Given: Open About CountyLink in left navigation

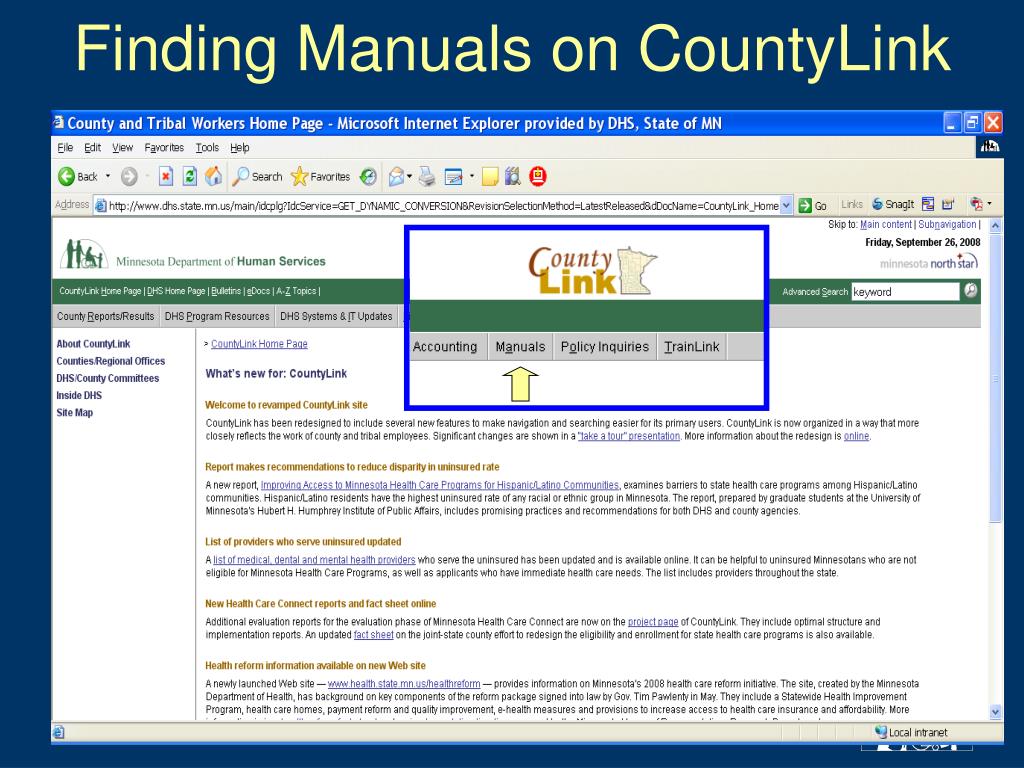Looking at the screenshot, I should click(x=93, y=344).
